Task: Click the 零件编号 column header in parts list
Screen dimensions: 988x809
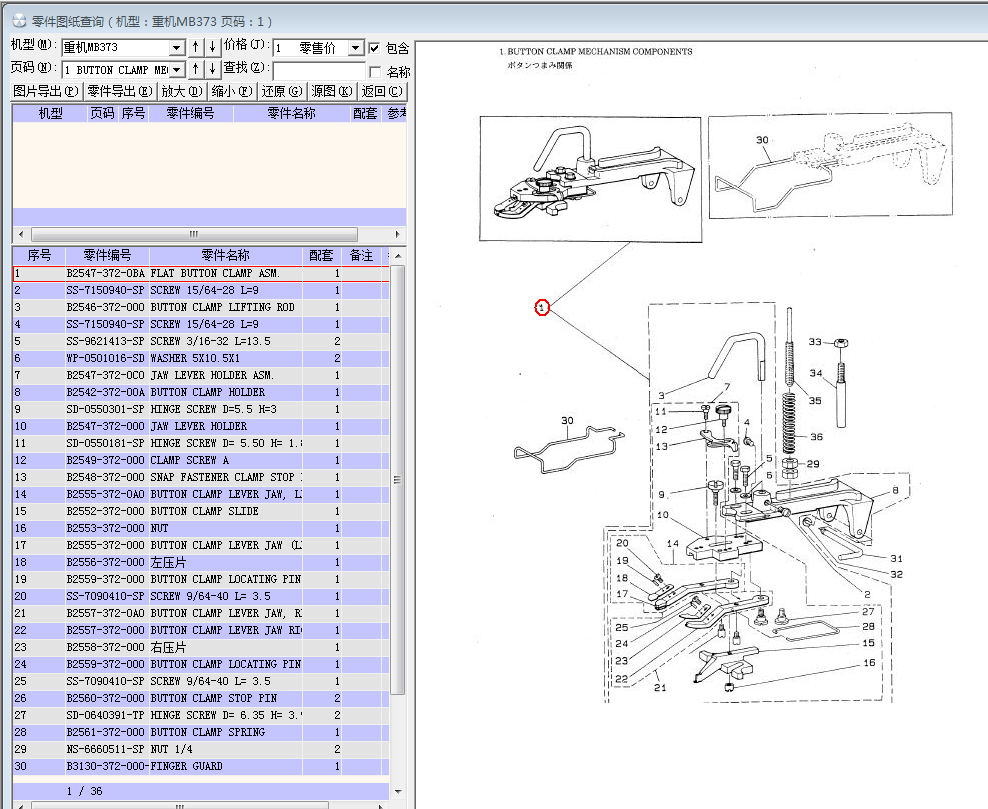Action: tap(107, 256)
